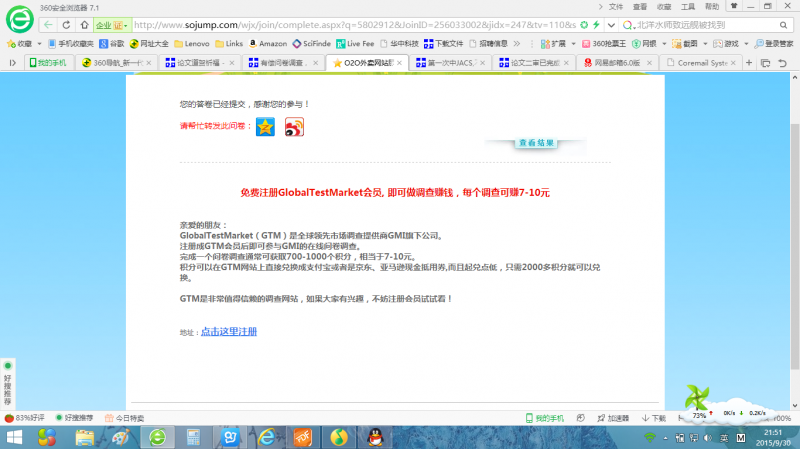Switch to the 论文道型析福 tab

pos(199,63)
